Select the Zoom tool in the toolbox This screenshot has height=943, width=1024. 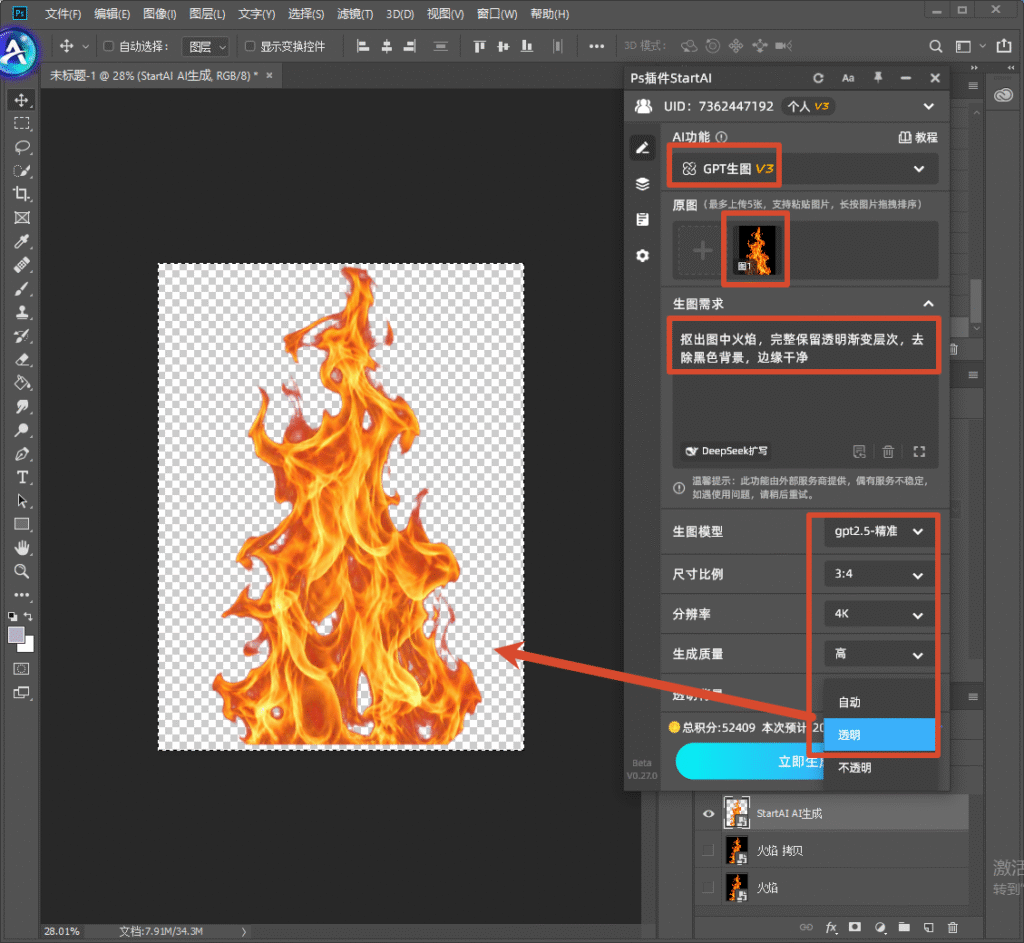[x=22, y=571]
